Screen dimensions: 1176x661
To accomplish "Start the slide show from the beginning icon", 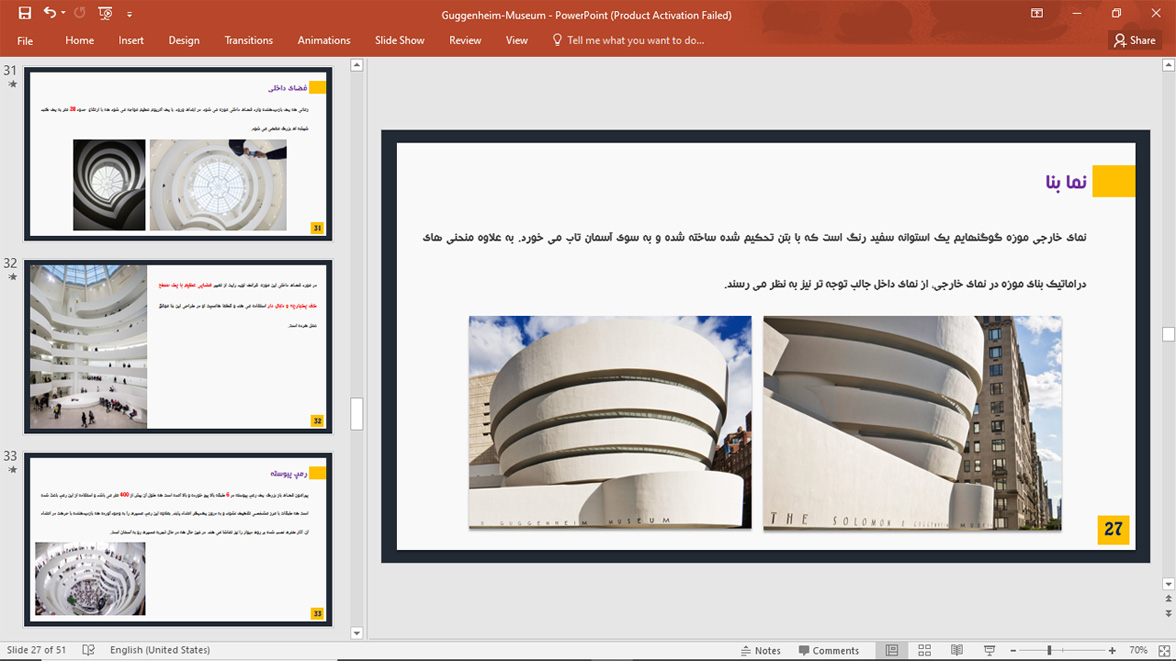I will tap(105, 14).
